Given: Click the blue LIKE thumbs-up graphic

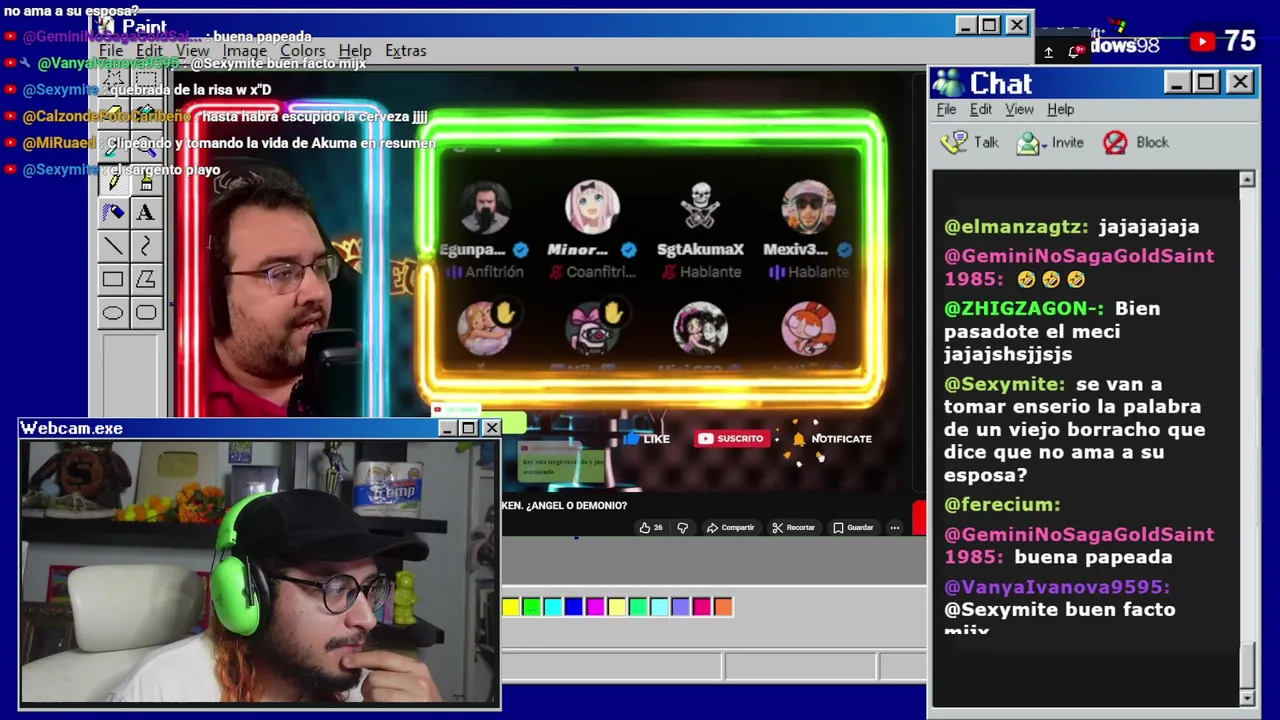Looking at the screenshot, I should pyautogui.click(x=632, y=438).
